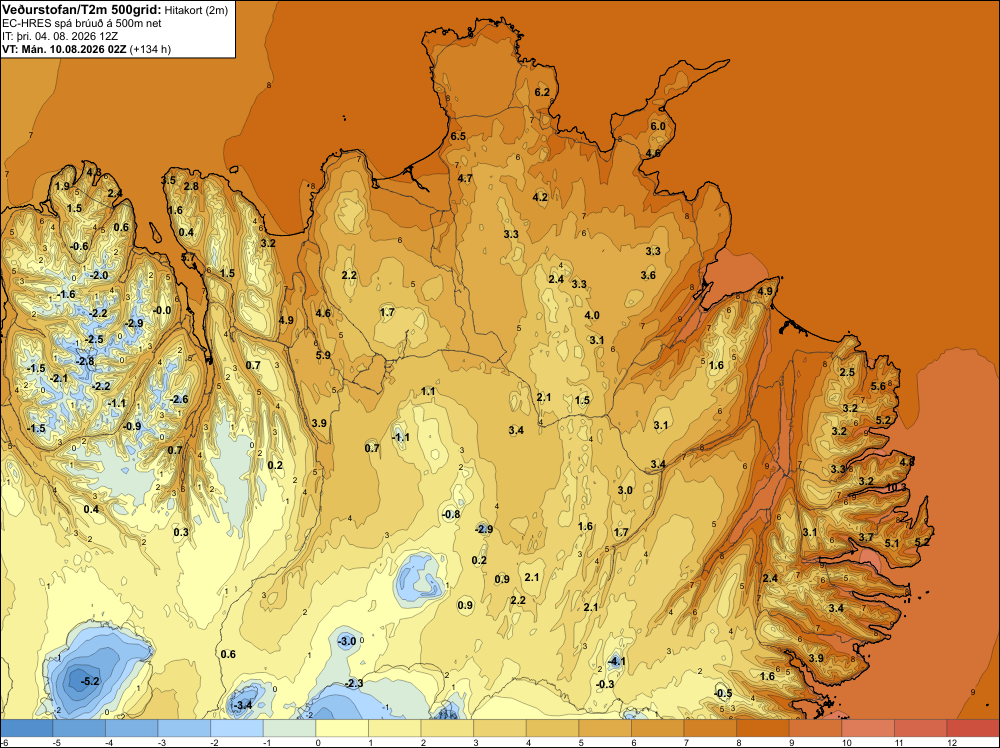The width and height of the screenshot is (1000, 748).
Task: Click the 4.2 temperature value
Action: pyautogui.click(x=540, y=197)
